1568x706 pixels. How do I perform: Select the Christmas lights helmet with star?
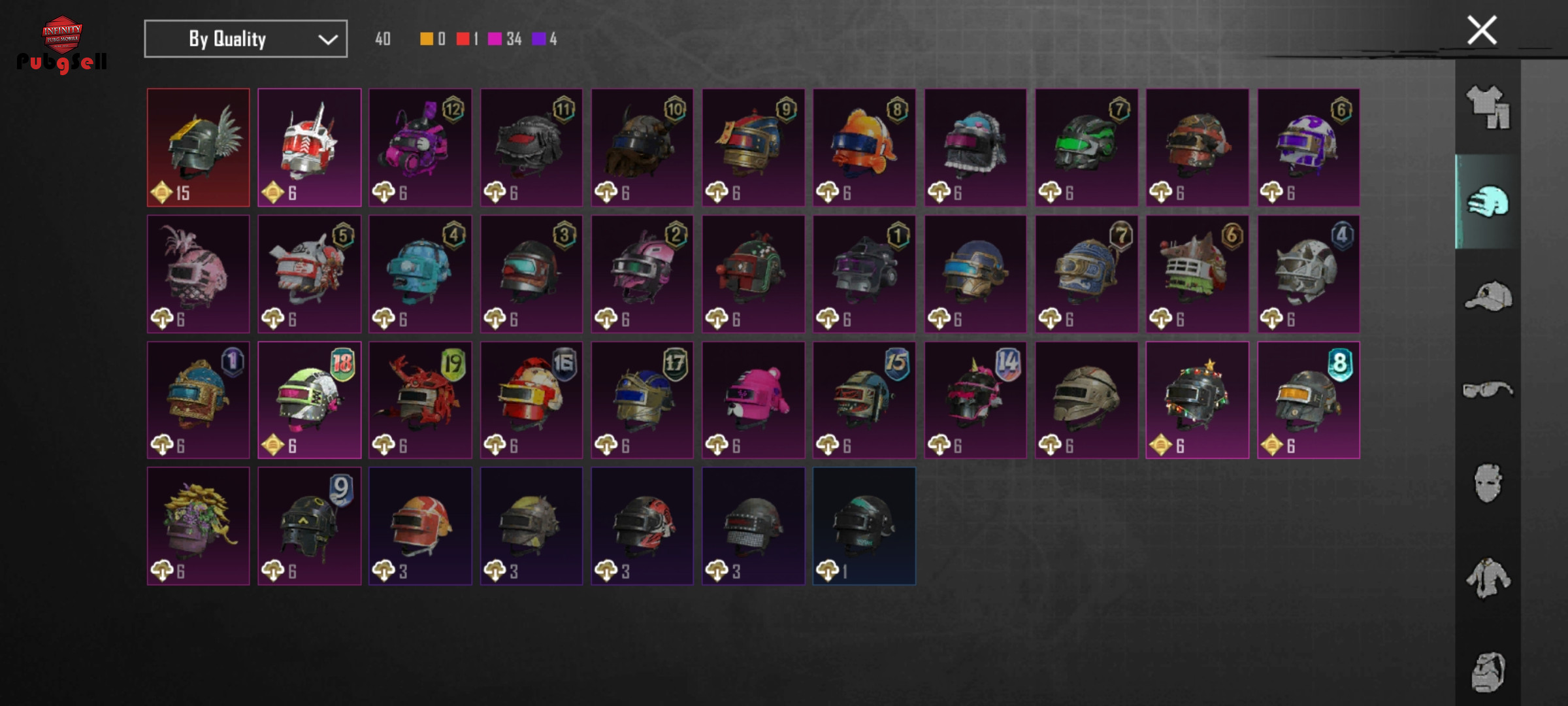pyautogui.click(x=1198, y=400)
